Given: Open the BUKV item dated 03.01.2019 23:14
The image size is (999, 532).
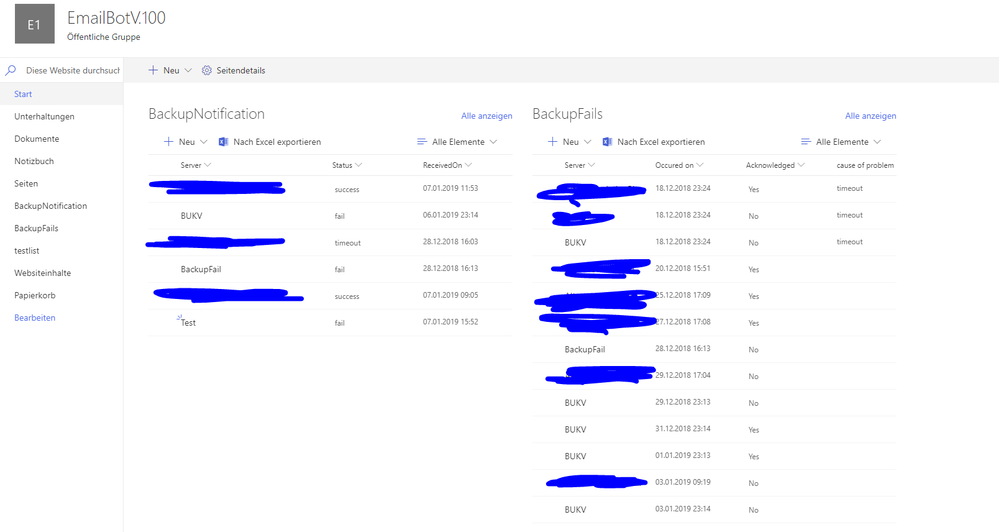Looking at the screenshot, I should pyautogui.click(x=575, y=510).
